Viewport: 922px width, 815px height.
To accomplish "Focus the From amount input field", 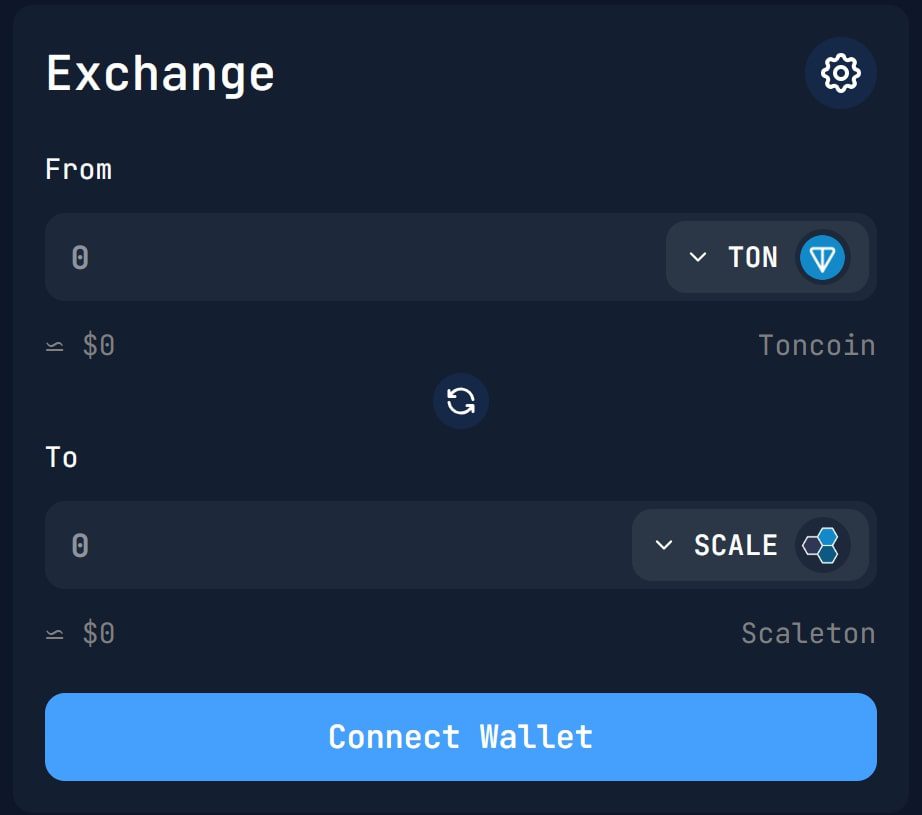I will (x=355, y=257).
